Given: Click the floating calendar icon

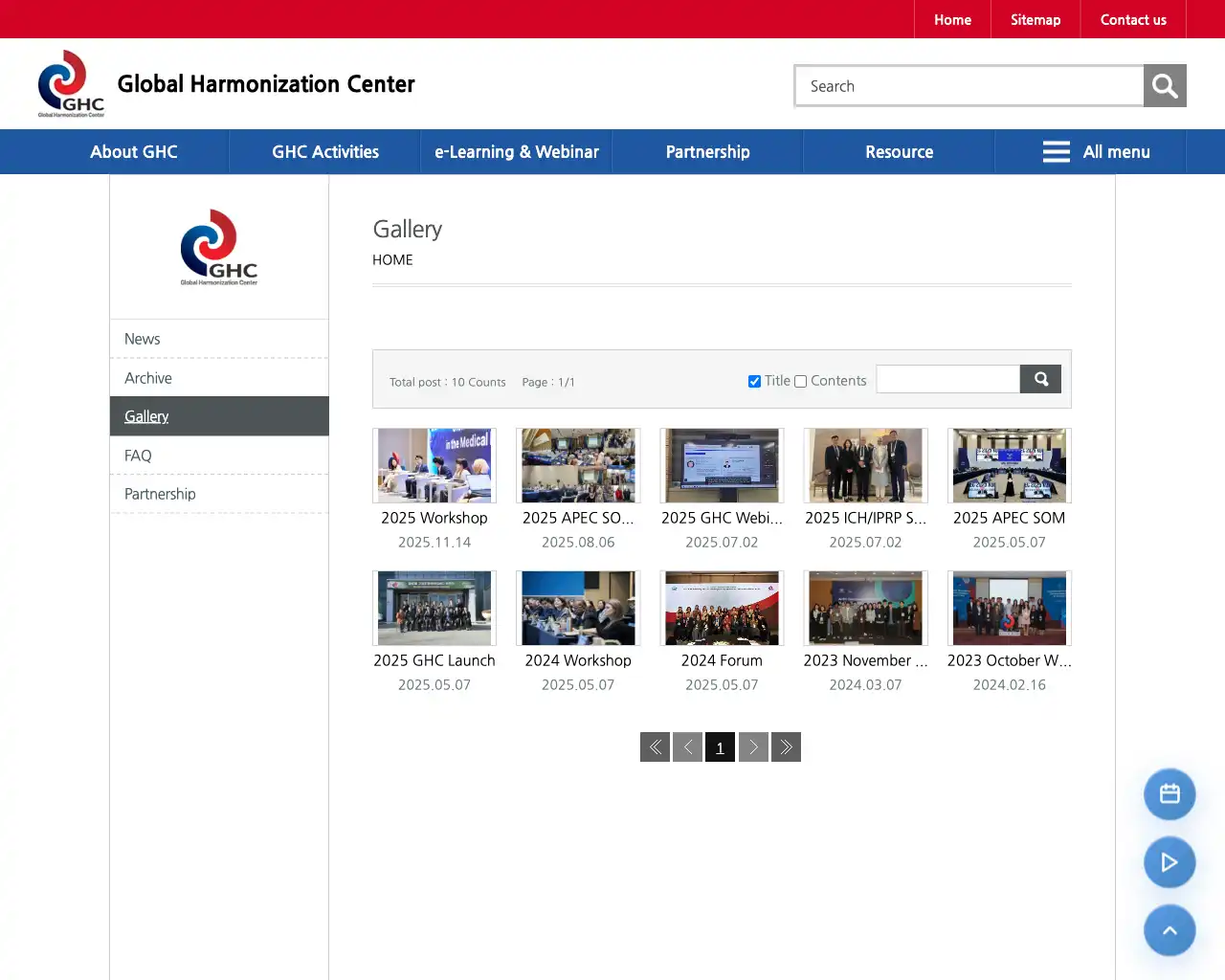Looking at the screenshot, I should point(1169,793).
